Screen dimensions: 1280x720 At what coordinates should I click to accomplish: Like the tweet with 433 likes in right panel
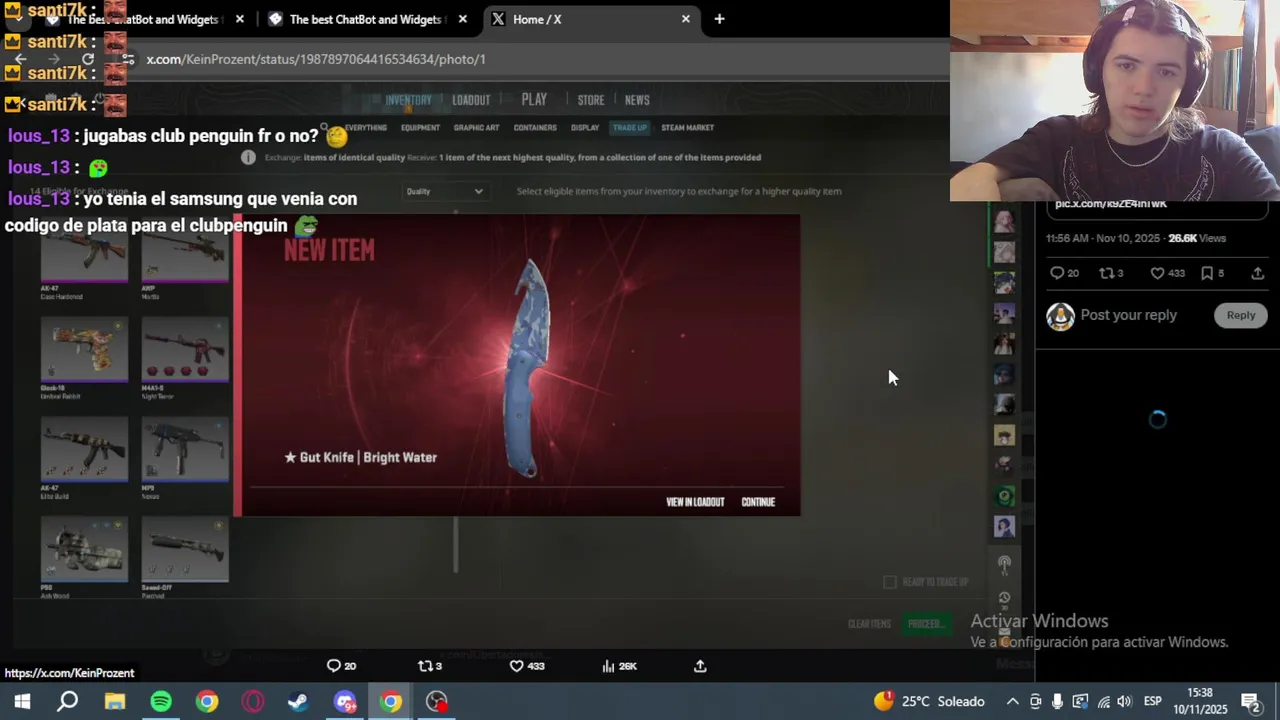[x=1157, y=273]
